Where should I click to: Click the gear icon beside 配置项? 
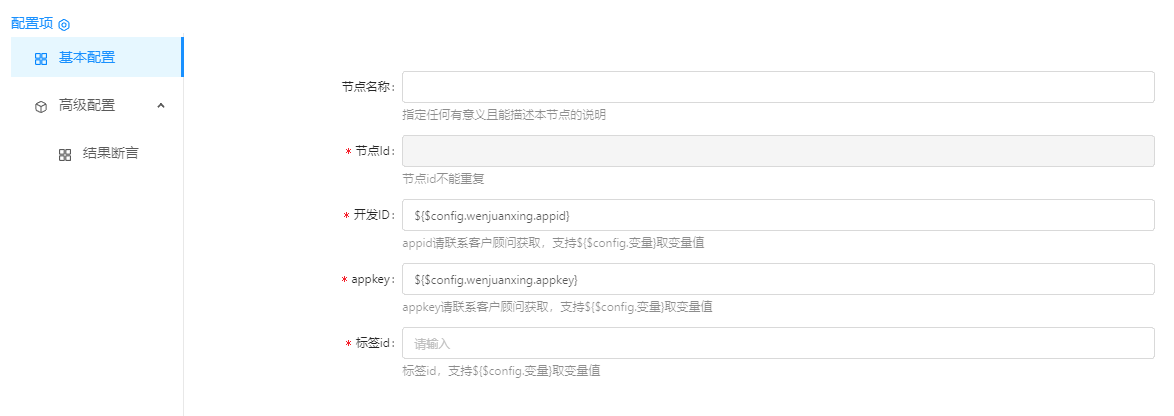click(64, 24)
